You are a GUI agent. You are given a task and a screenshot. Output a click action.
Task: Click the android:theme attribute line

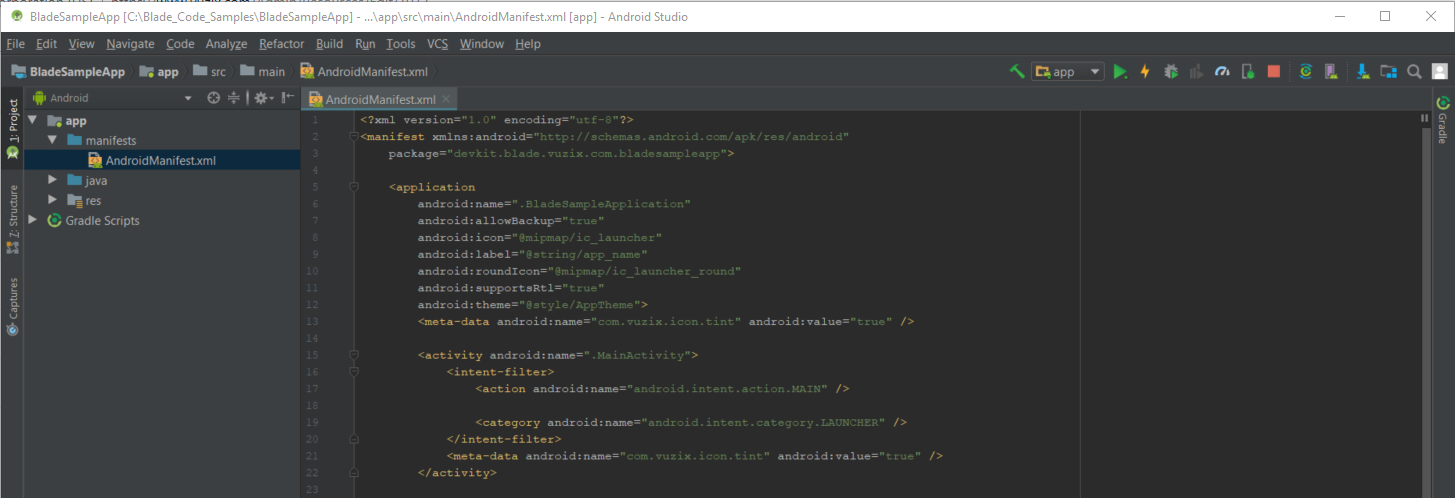tap(533, 305)
